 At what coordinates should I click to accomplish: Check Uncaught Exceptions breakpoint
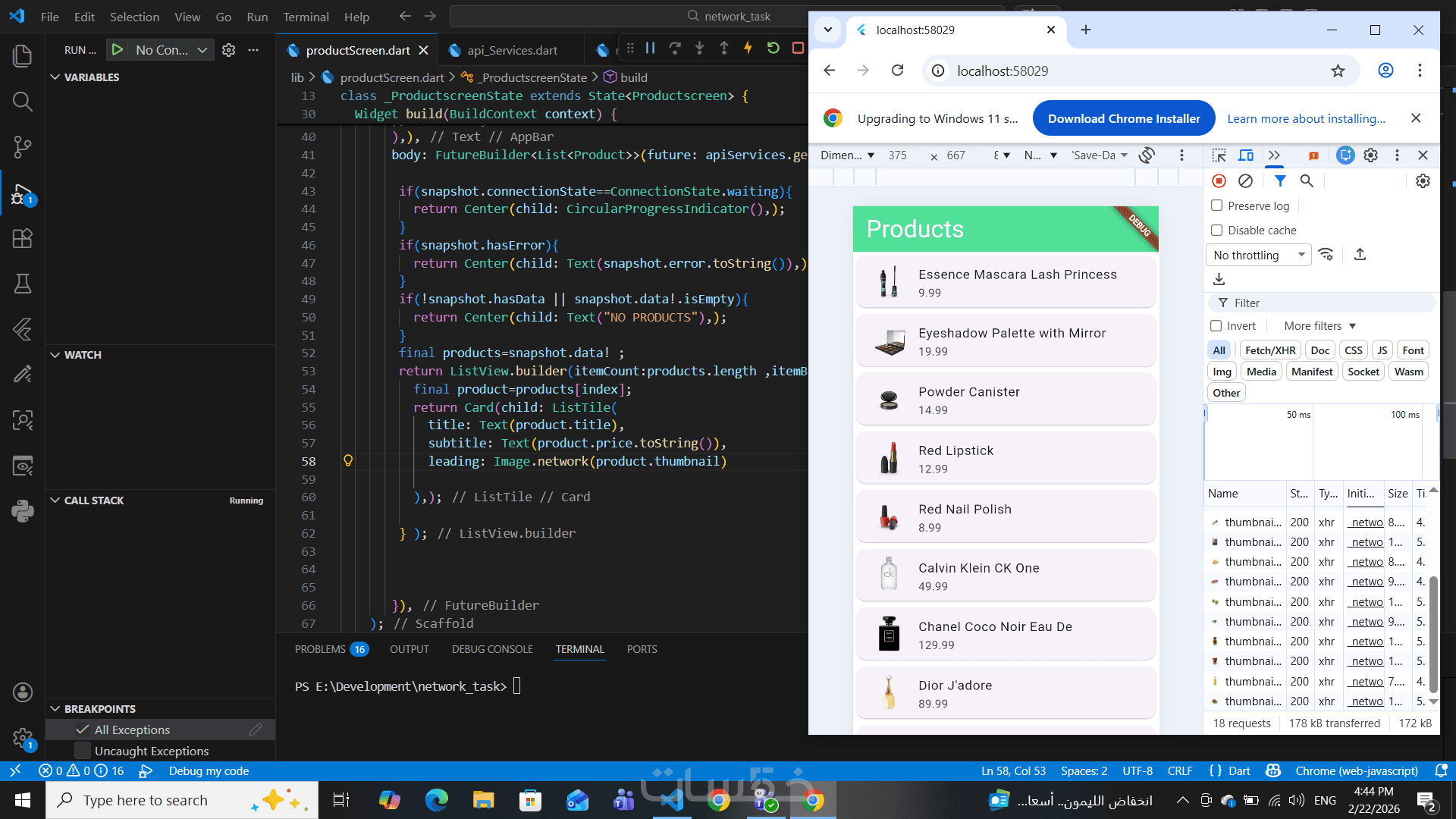click(x=83, y=751)
